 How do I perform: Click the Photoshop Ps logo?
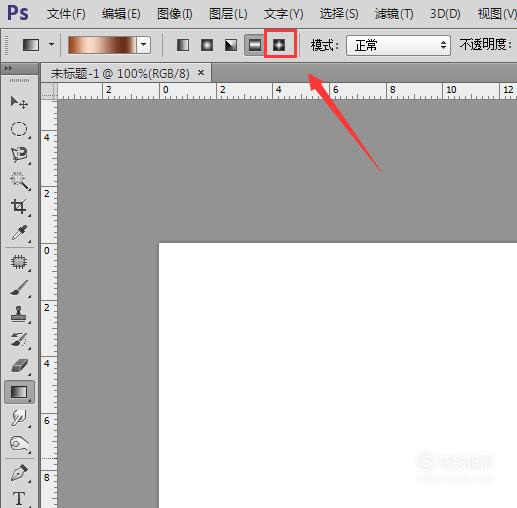pos(18,13)
